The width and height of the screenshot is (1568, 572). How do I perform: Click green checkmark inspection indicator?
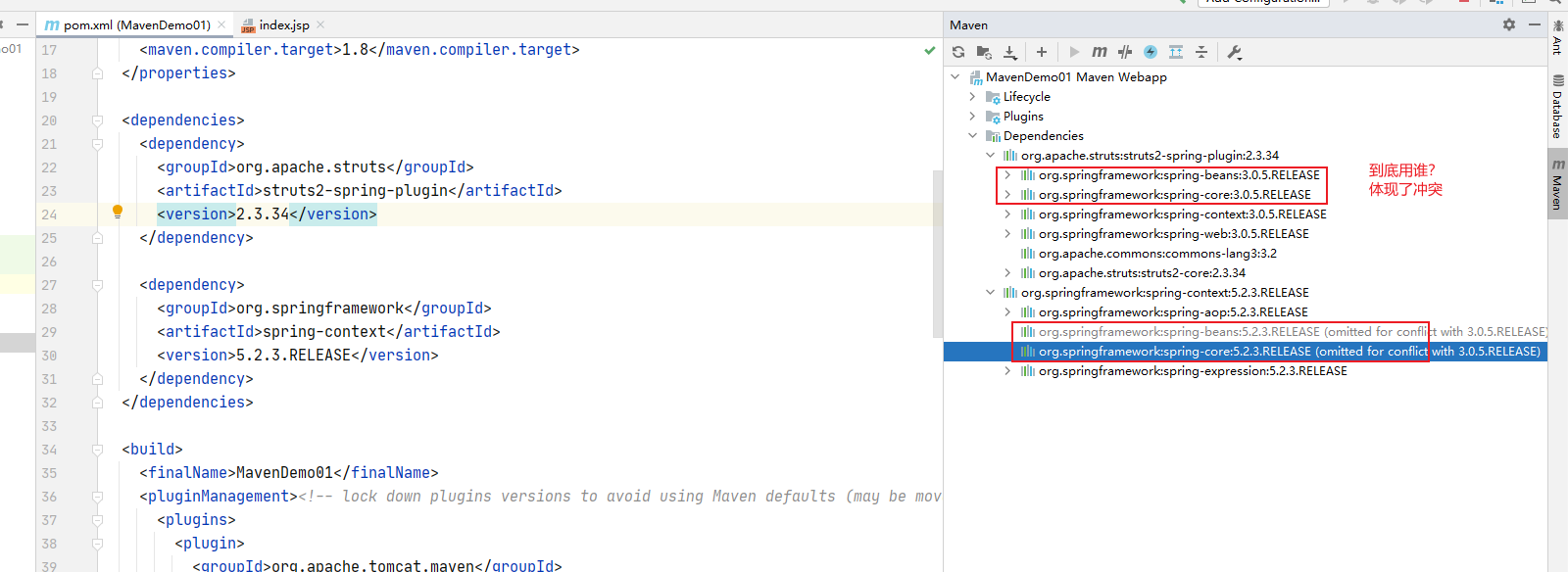pos(929,50)
